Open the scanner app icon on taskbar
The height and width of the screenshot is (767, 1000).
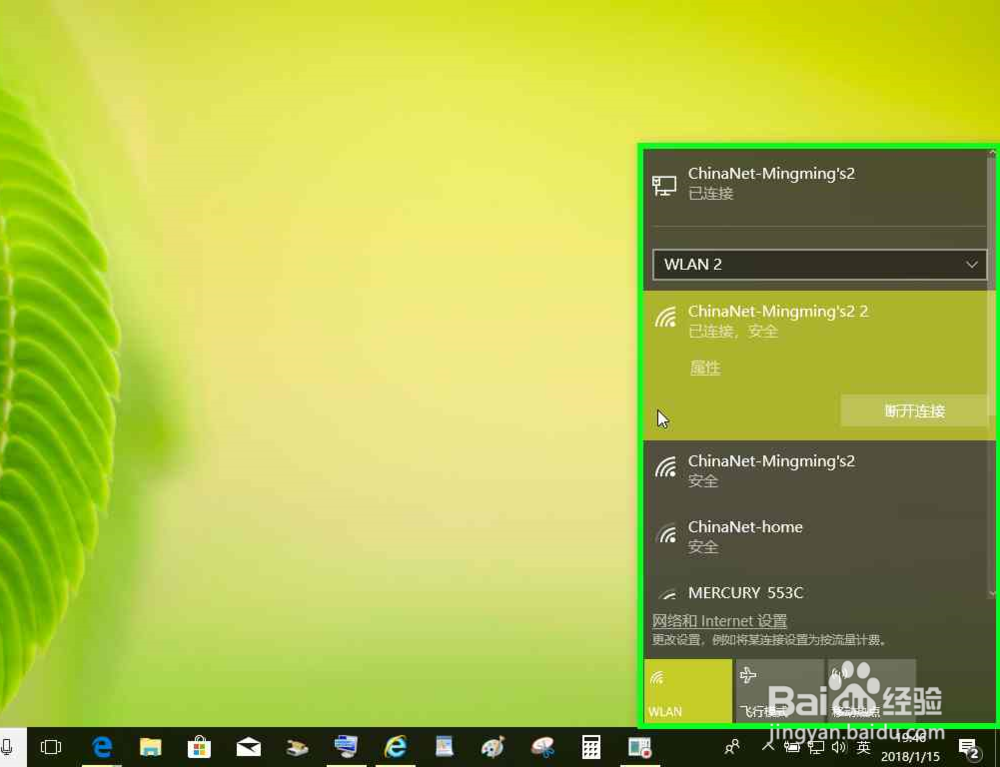(297, 747)
